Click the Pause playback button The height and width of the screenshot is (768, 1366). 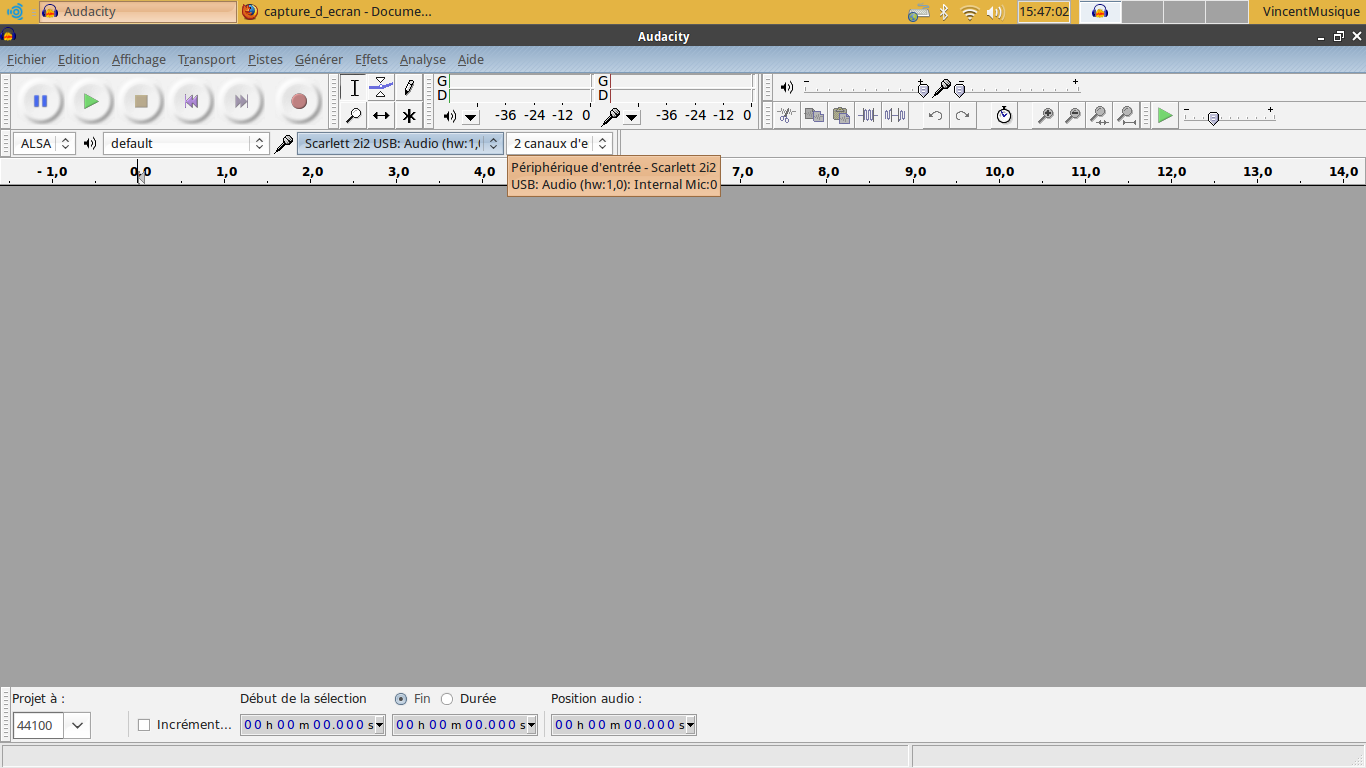[x=41, y=101]
